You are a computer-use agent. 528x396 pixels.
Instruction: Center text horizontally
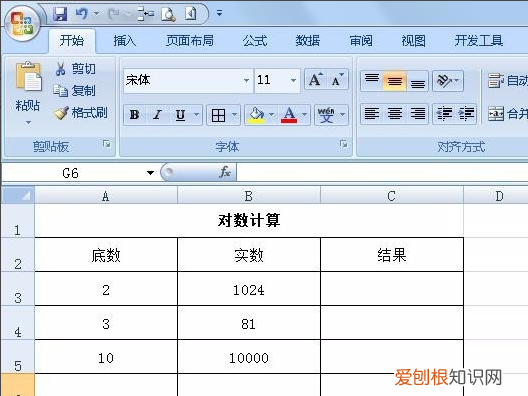(394, 114)
